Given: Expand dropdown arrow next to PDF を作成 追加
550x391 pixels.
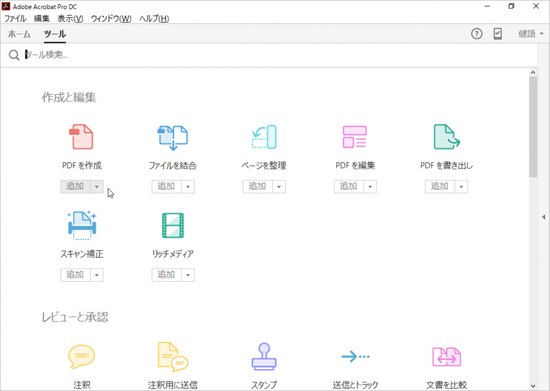Looking at the screenshot, I should (x=97, y=187).
